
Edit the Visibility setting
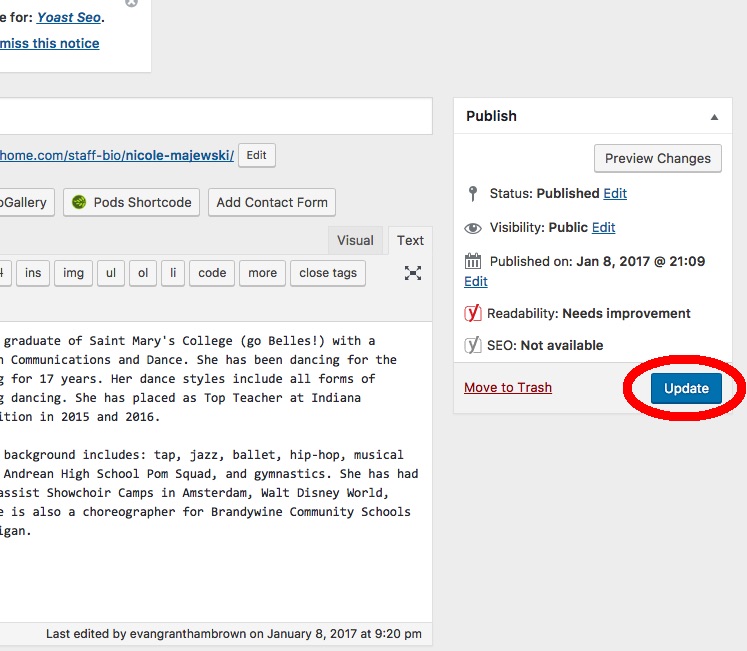(x=604, y=227)
